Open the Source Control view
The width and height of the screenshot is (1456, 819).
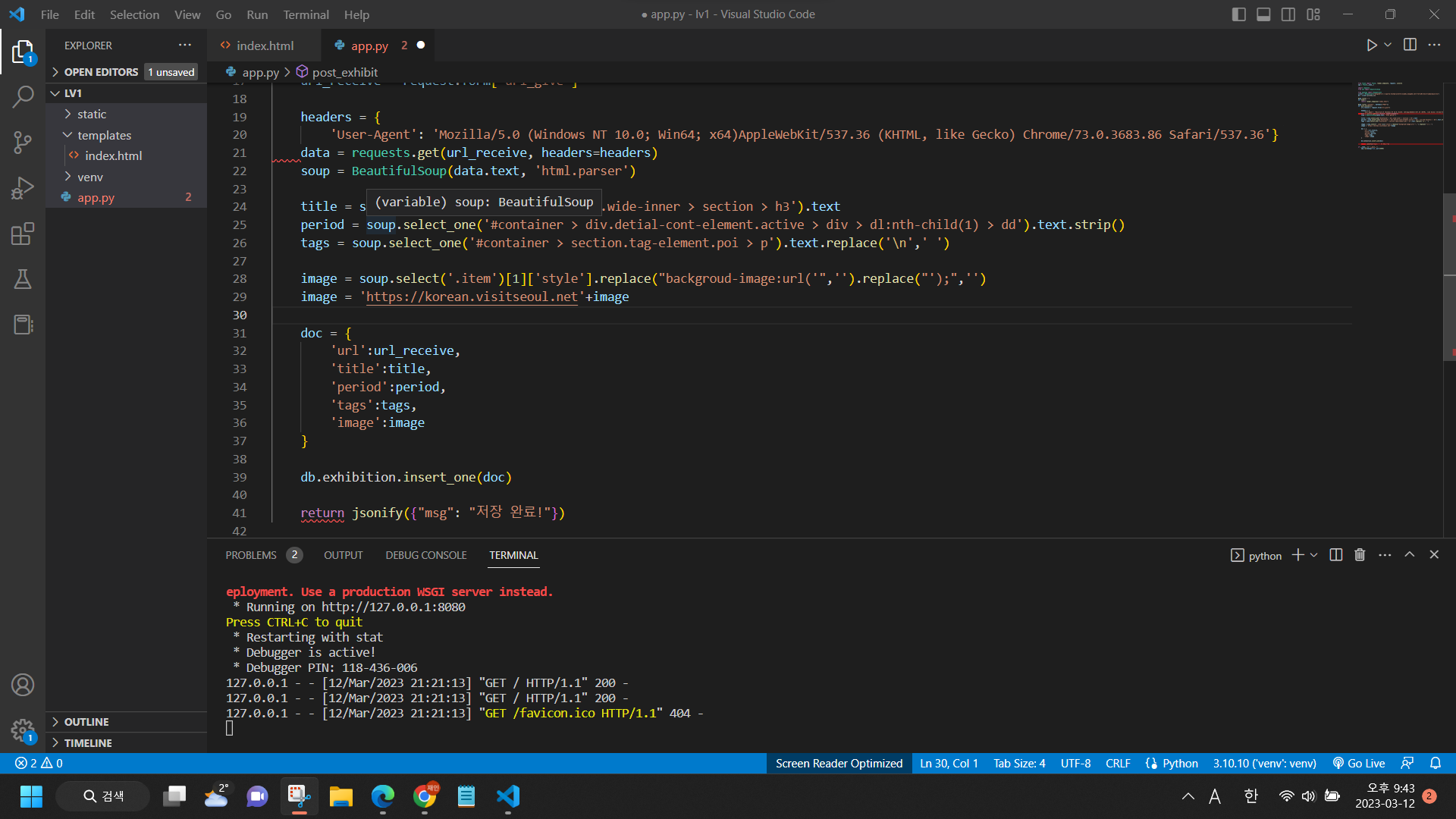coord(23,143)
